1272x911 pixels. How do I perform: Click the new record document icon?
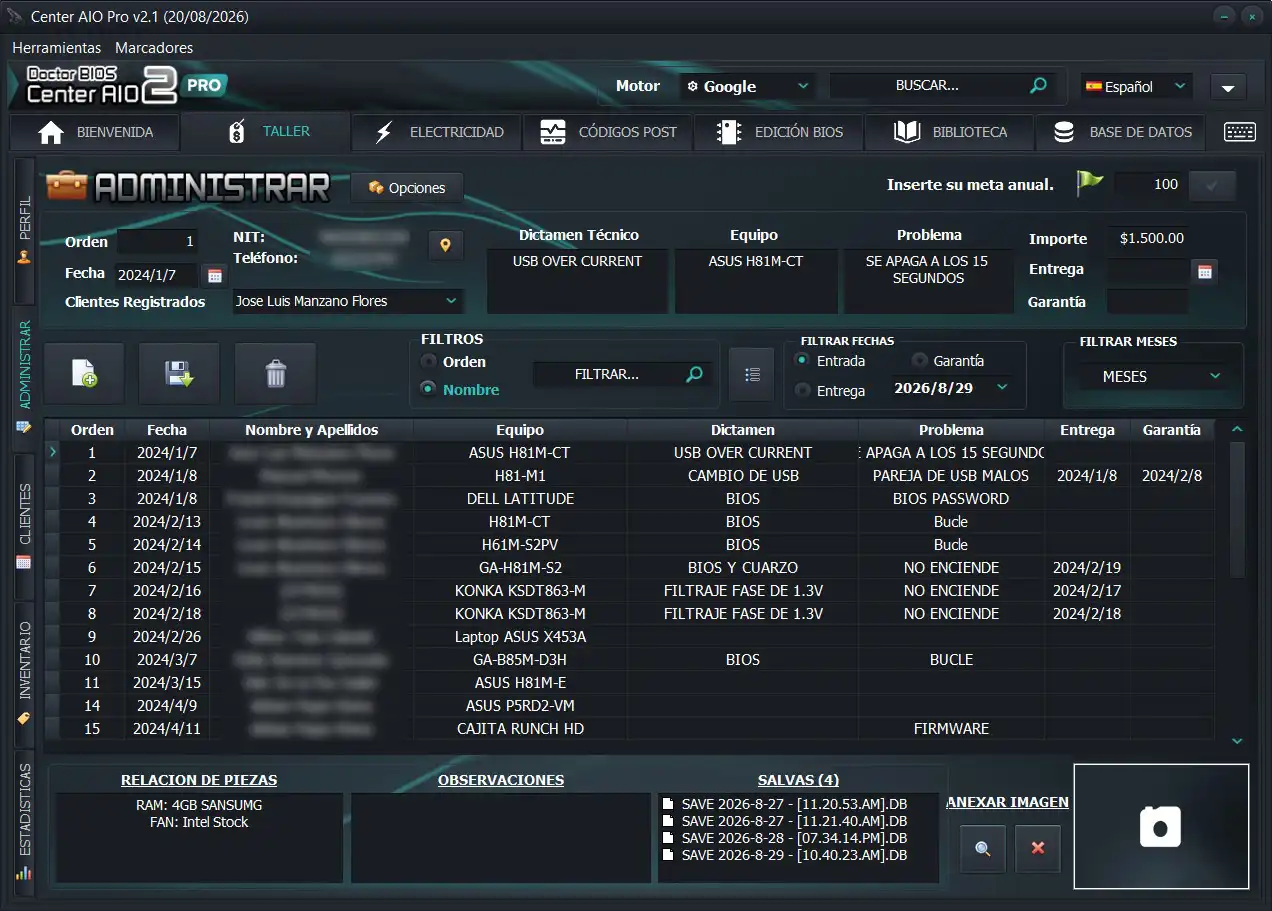[x=84, y=374]
